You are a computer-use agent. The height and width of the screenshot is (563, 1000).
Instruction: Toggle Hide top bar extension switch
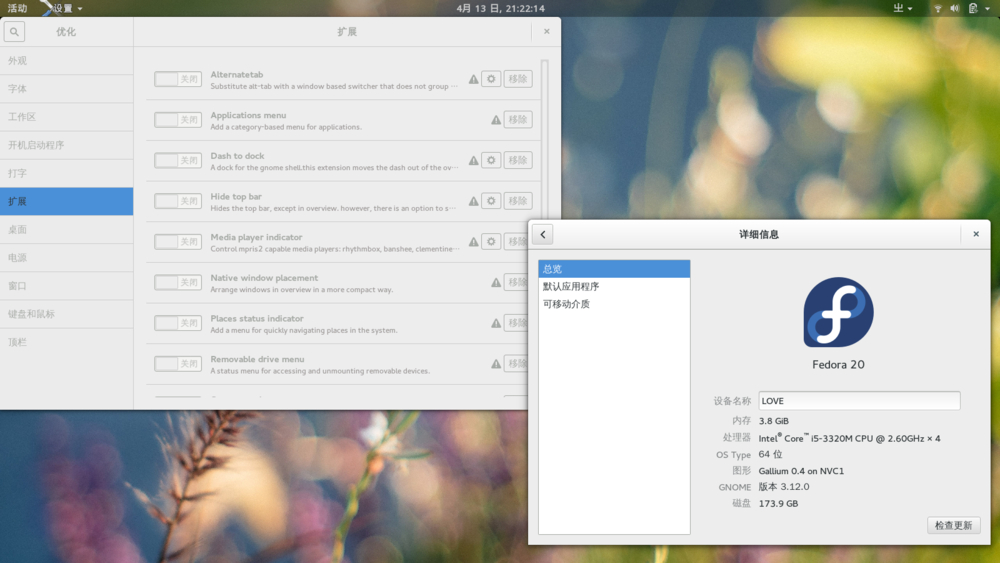click(x=178, y=201)
